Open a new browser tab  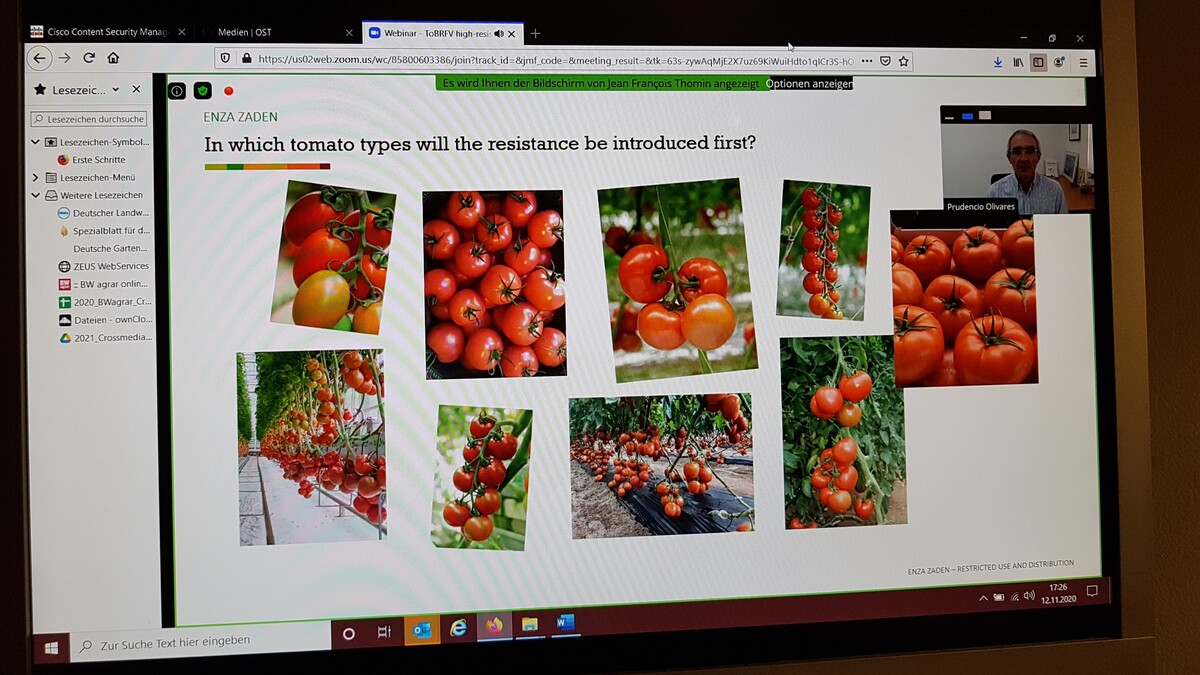click(x=535, y=33)
